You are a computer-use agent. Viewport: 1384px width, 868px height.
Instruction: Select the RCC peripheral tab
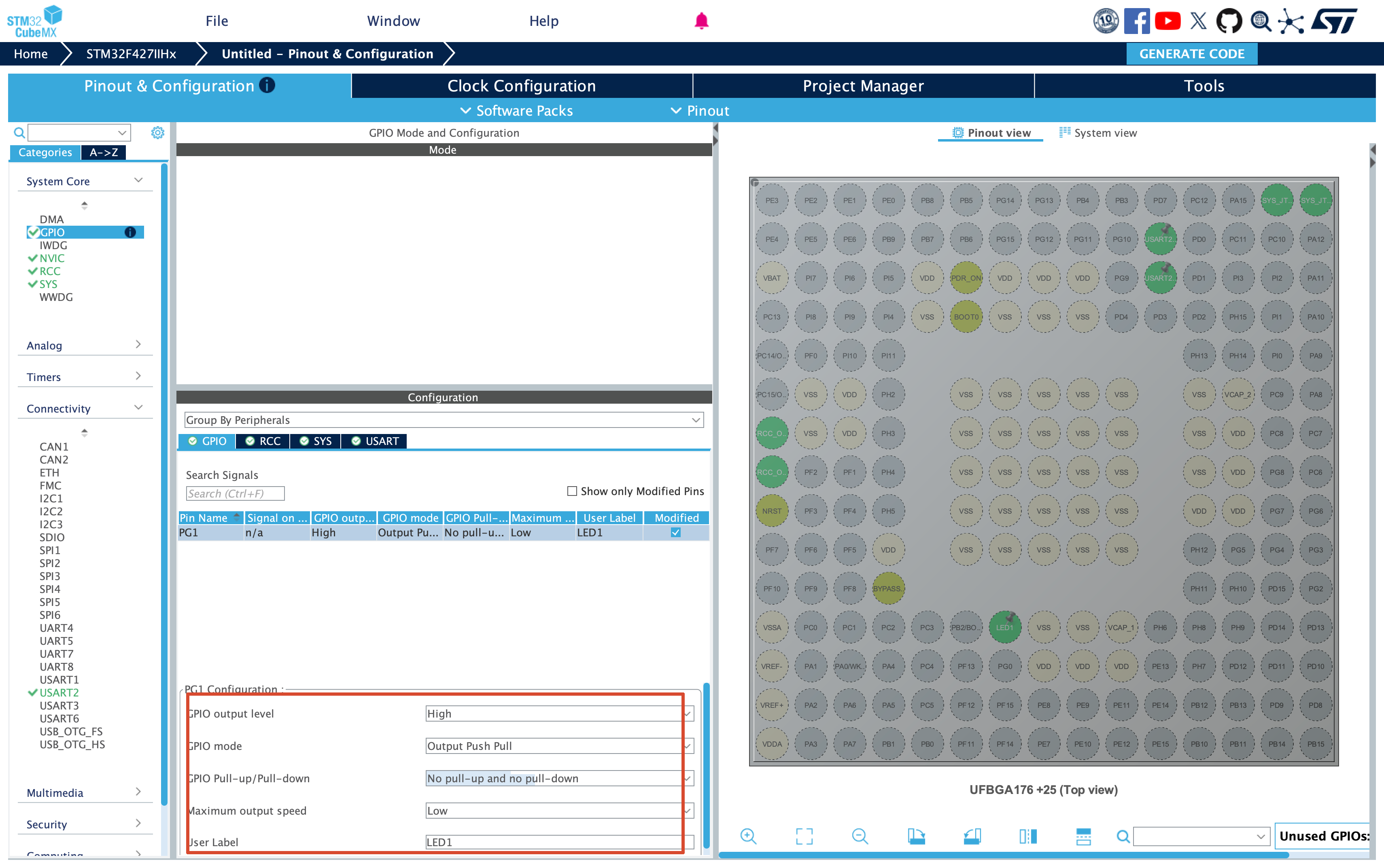pos(263,441)
